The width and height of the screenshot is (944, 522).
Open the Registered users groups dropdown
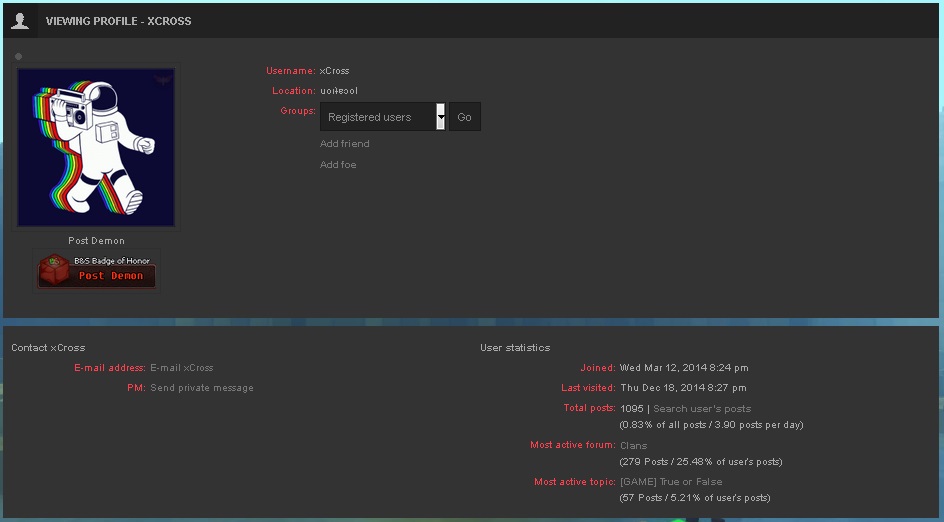[377, 117]
